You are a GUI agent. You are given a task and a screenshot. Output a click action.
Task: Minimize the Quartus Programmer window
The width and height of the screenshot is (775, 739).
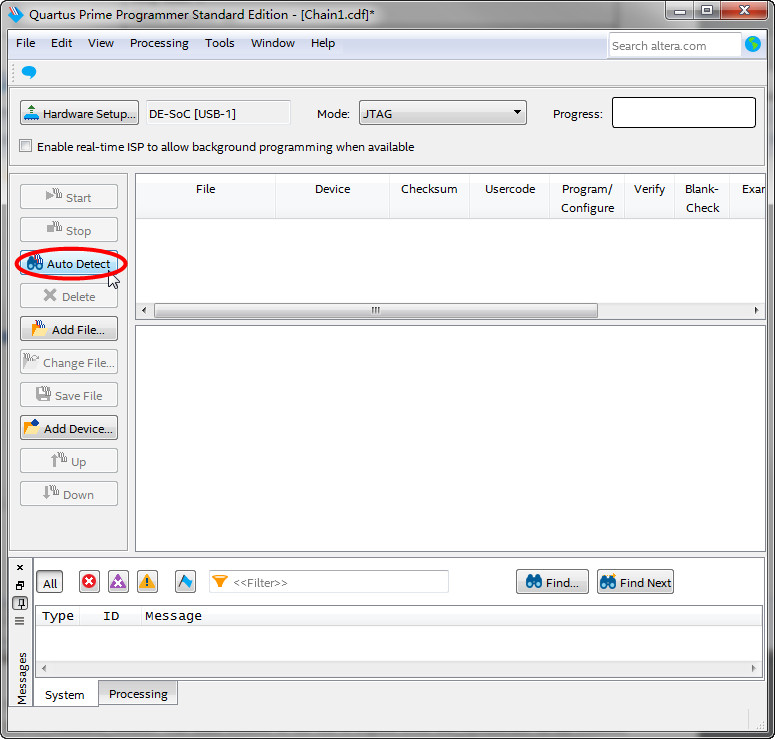click(x=680, y=10)
